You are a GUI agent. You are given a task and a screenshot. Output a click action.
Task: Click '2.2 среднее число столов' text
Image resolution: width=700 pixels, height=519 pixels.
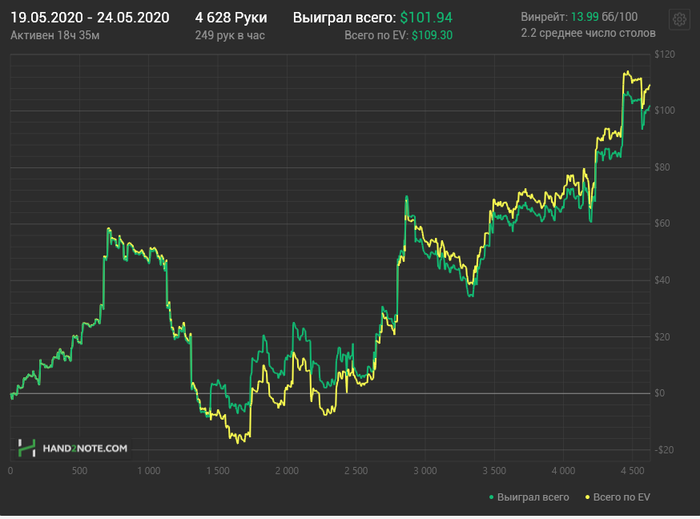(x=588, y=33)
